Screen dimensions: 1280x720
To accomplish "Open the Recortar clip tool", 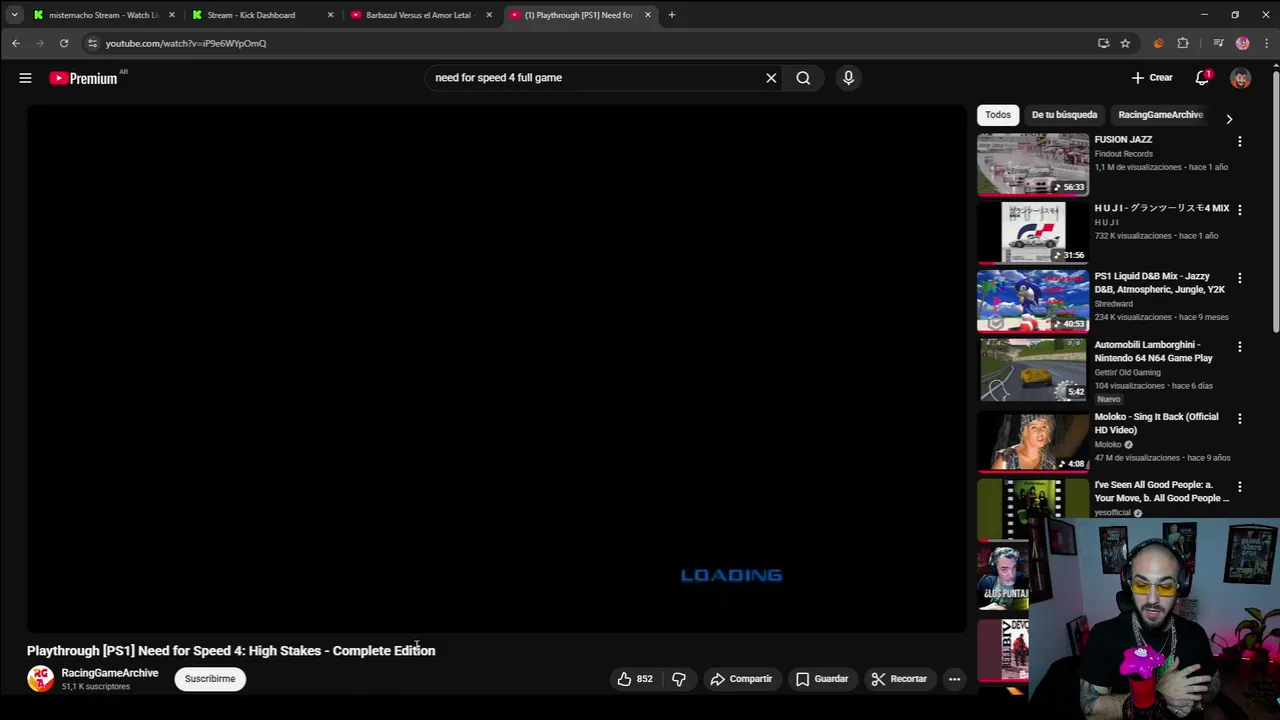I will (899, 679).
